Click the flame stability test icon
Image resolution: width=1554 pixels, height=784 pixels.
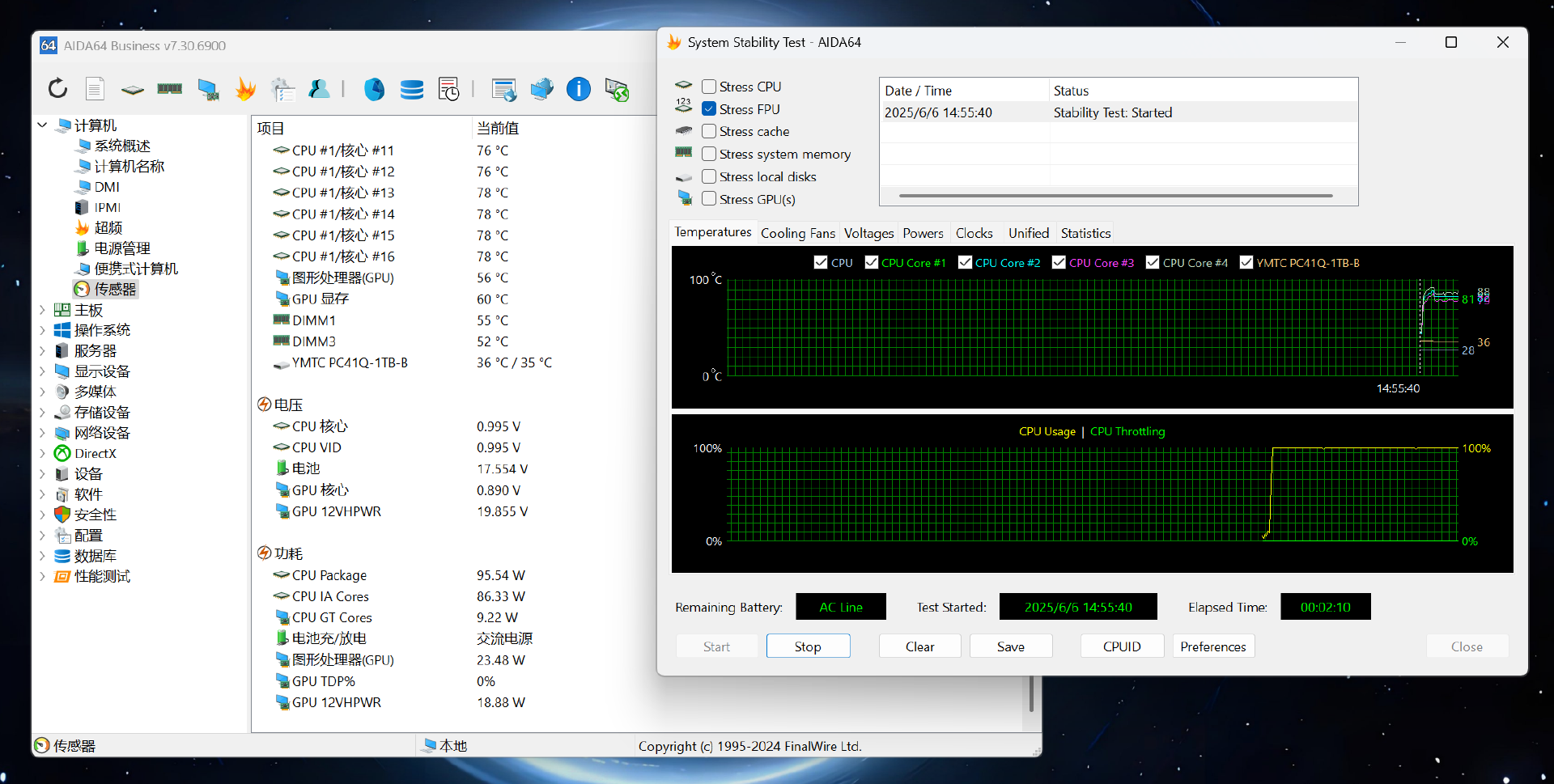(x=245, y=89)
